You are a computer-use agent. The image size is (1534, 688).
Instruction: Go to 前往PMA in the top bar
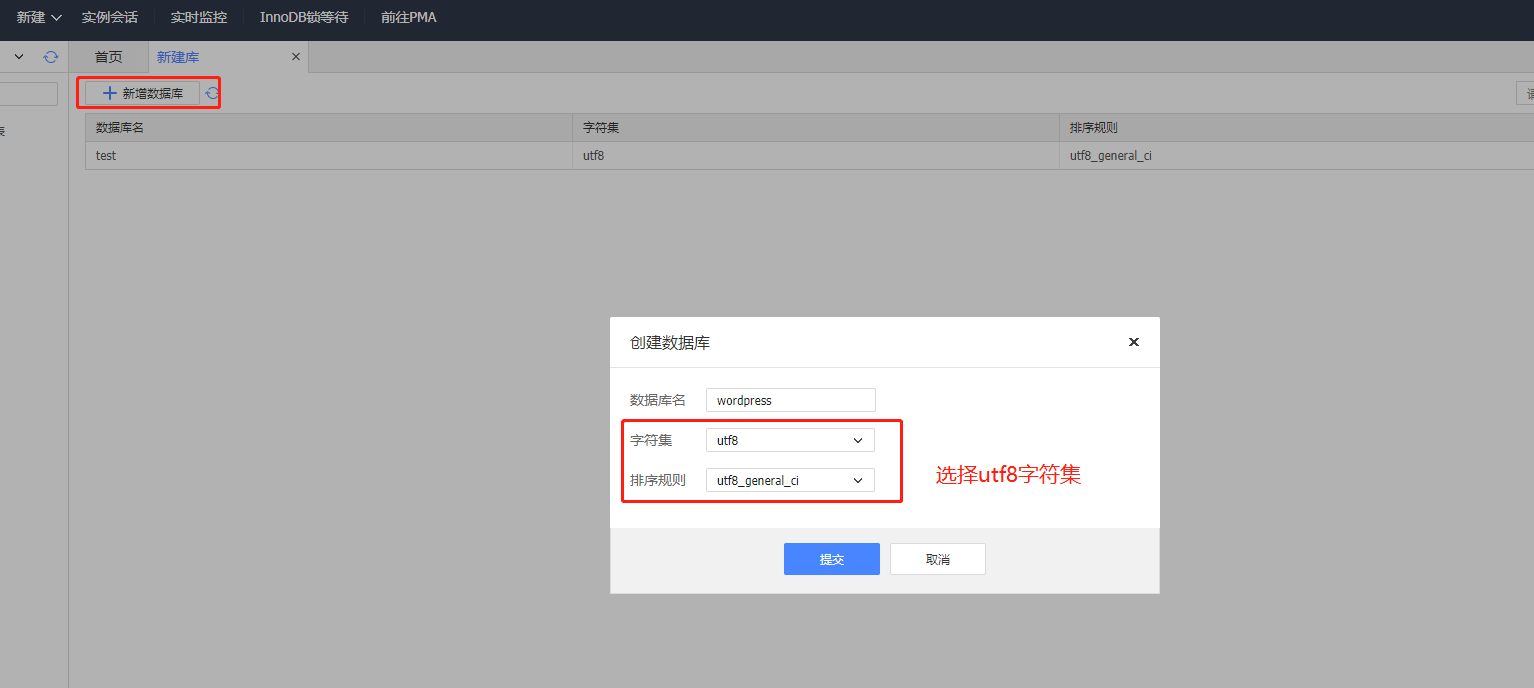point(408,17)
